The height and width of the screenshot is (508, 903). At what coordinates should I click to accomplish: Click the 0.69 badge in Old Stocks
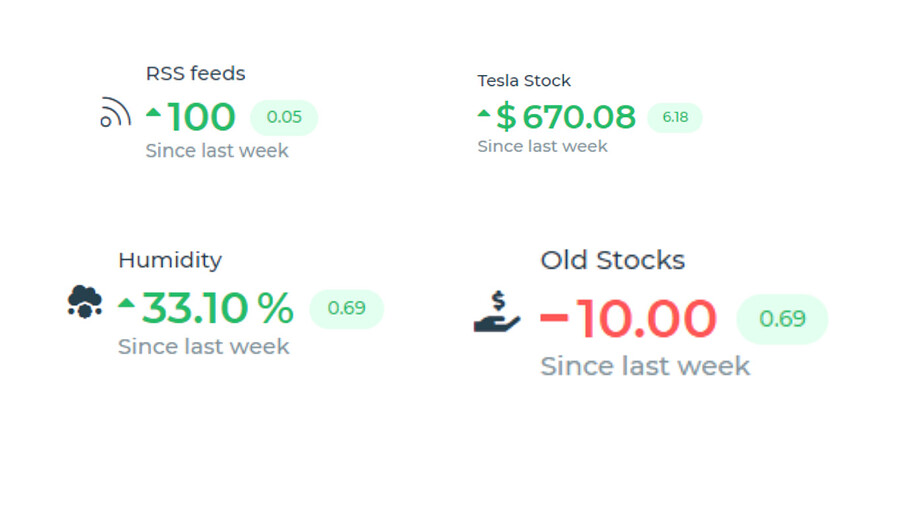click(782, 319)
